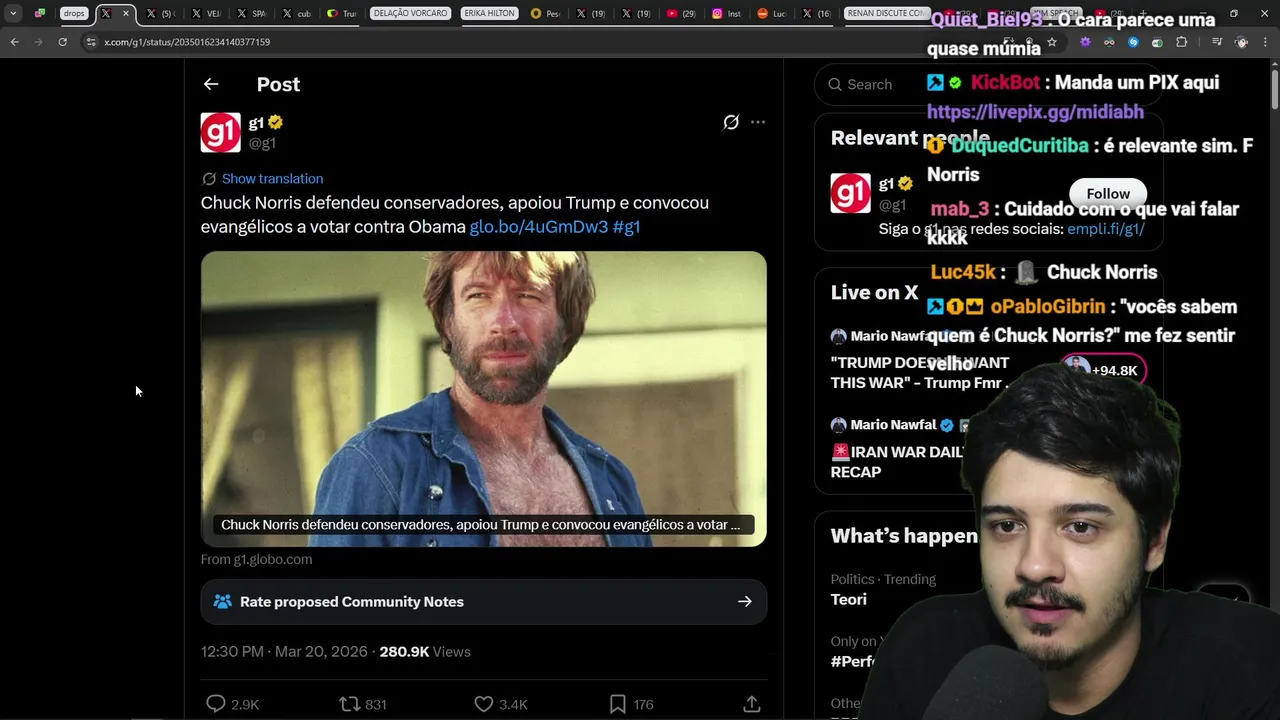Click g1's gold verified badge in the post

(275, 122)
